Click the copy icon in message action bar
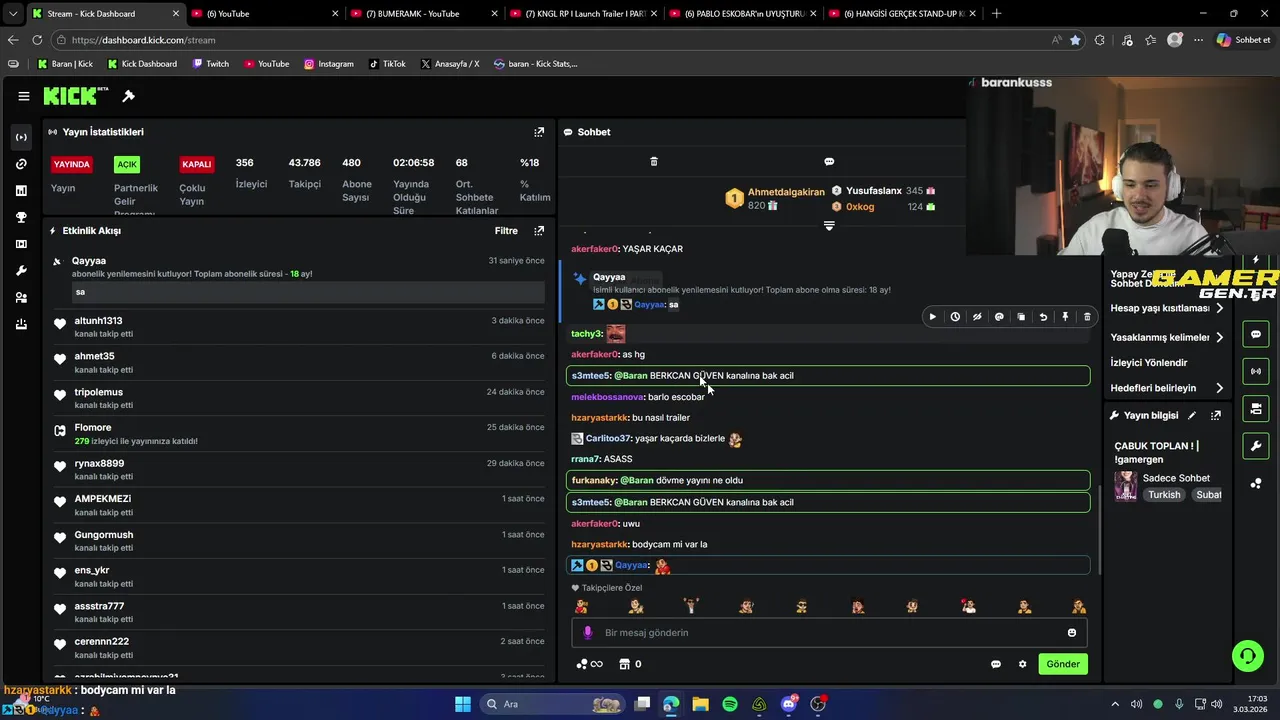 1021,317
